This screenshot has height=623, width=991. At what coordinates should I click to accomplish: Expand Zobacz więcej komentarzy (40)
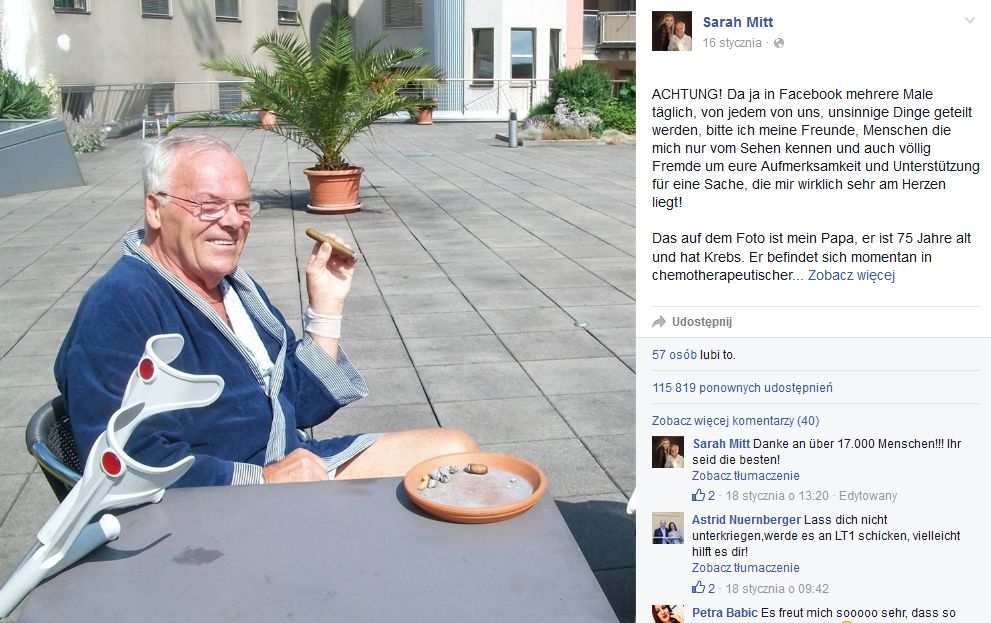click(x=735, y=420)
